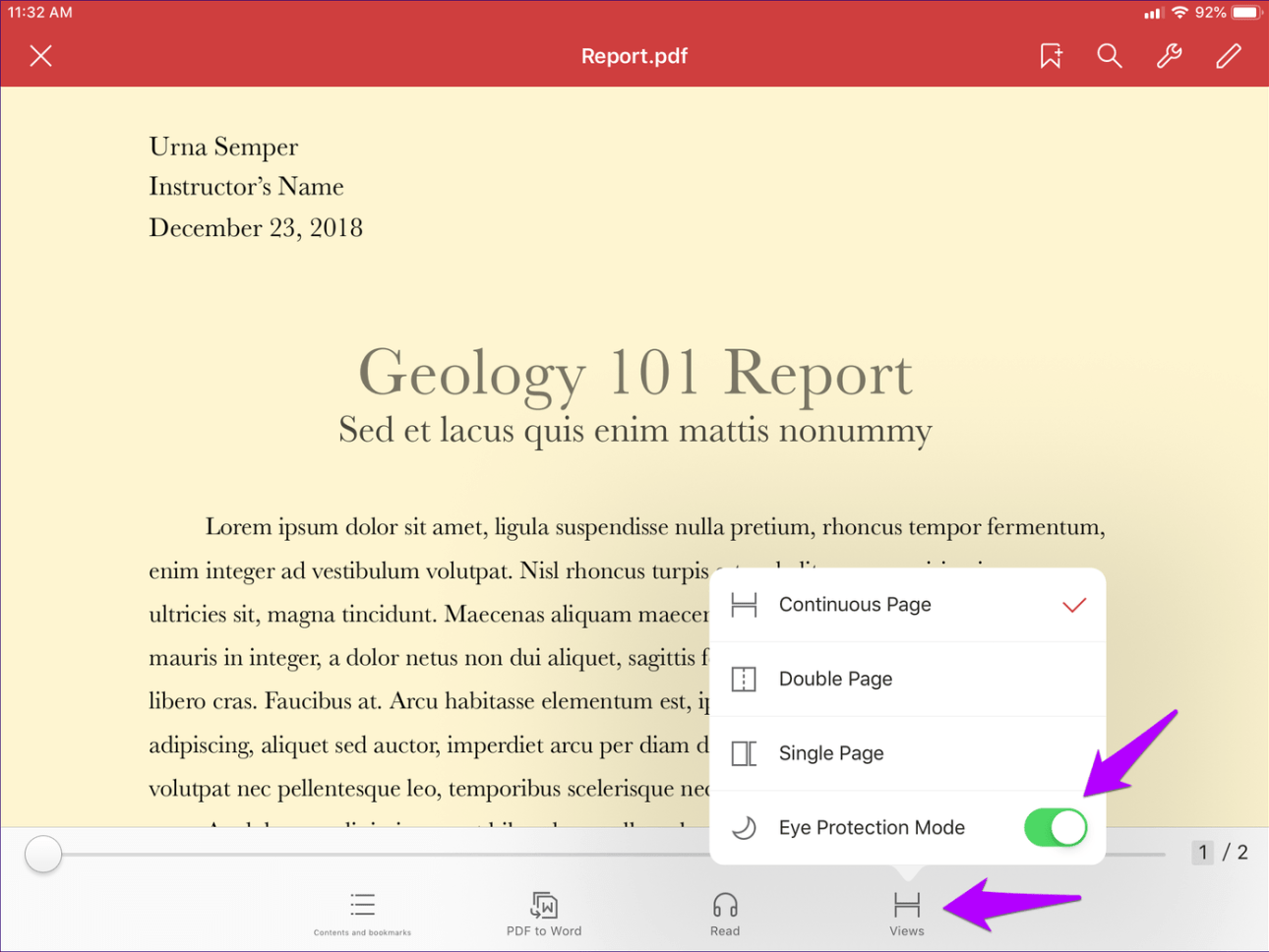This screenshot has width=1269, height=952.
Task: Tap the add bookmark icon
Action: click(1051, 56)
